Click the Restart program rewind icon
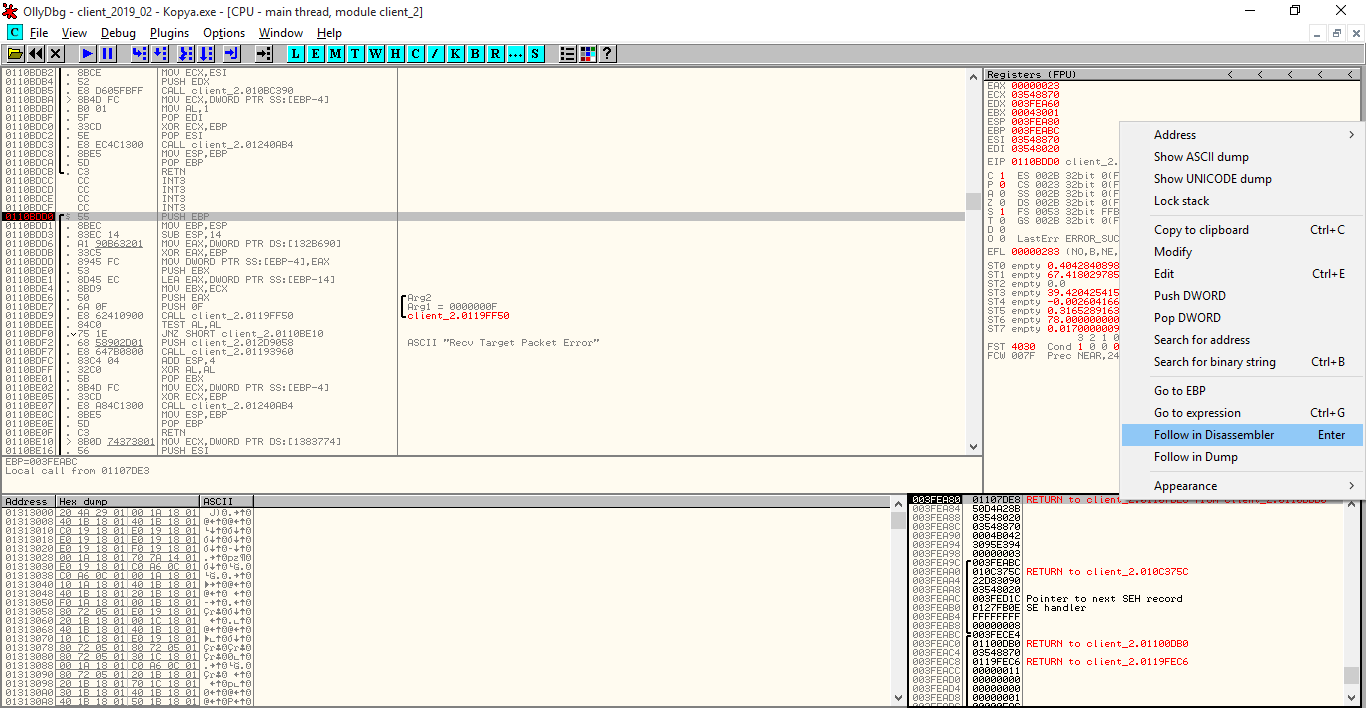This screenshot has width=1366, height=709. pyautogui.click(x=36, y=53)
